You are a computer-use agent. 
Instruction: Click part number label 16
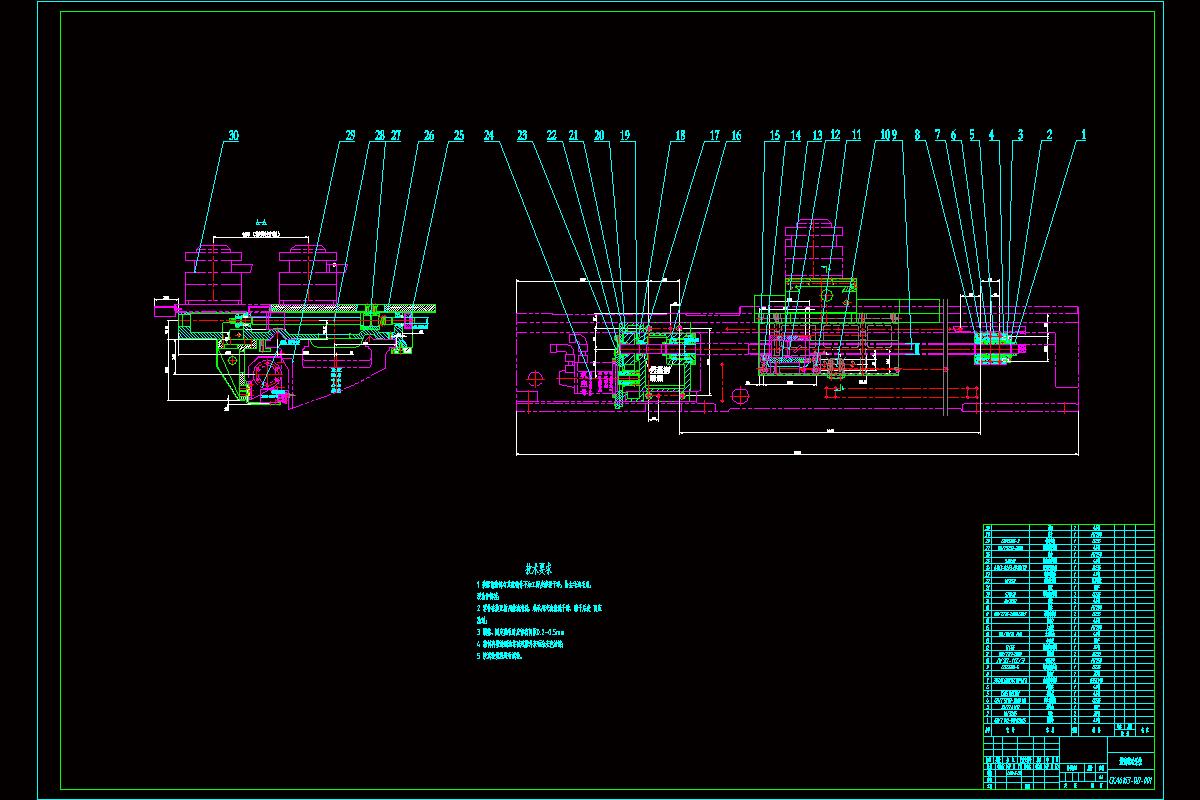[x=736, y=134]
